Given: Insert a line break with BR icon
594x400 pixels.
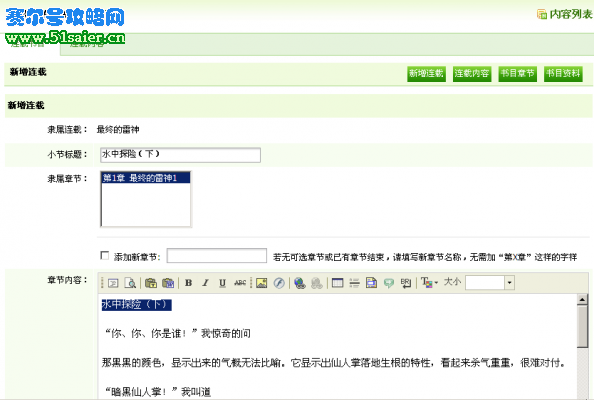Looking at the screenshot, I should 406,283.
